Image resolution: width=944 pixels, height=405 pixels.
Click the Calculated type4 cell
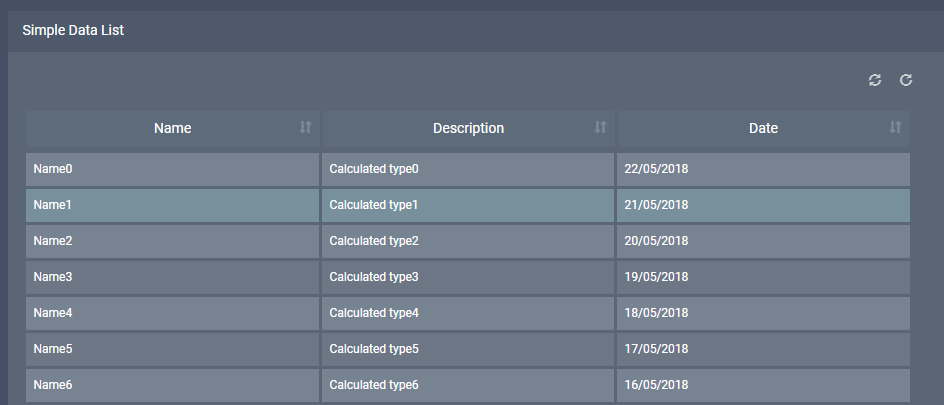pos(468,314)
